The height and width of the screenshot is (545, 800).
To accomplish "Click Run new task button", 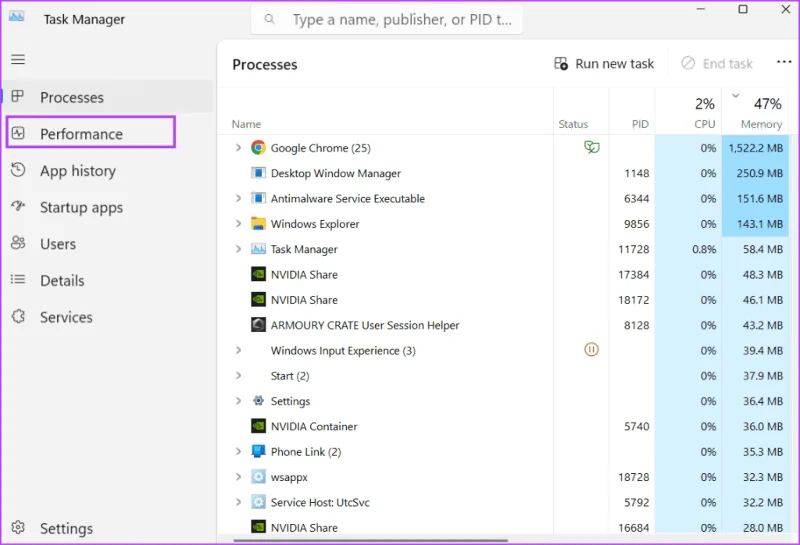I will (604, 64).
